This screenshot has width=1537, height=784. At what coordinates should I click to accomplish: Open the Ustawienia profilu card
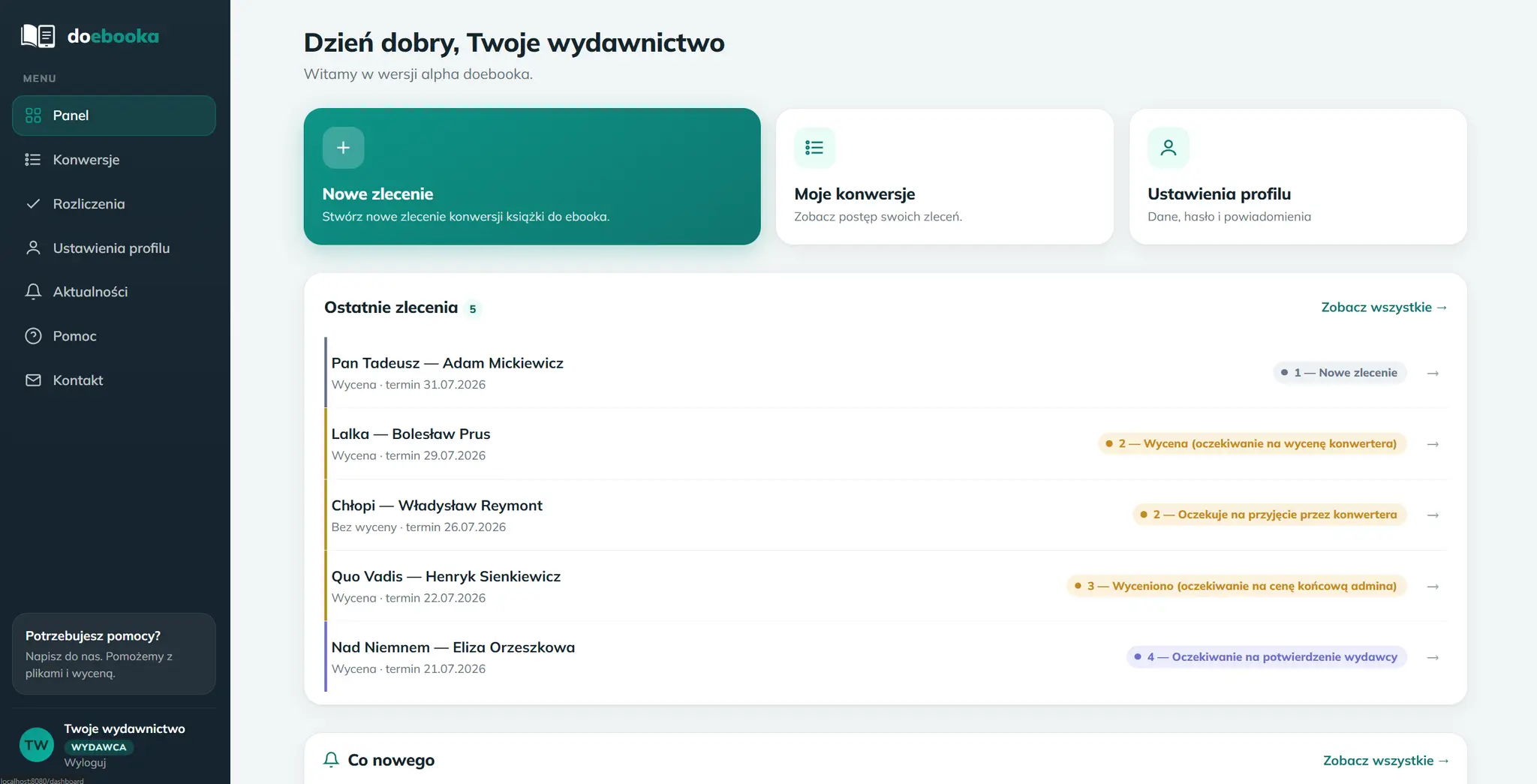pyautogui.click(x=1298, y=176)
